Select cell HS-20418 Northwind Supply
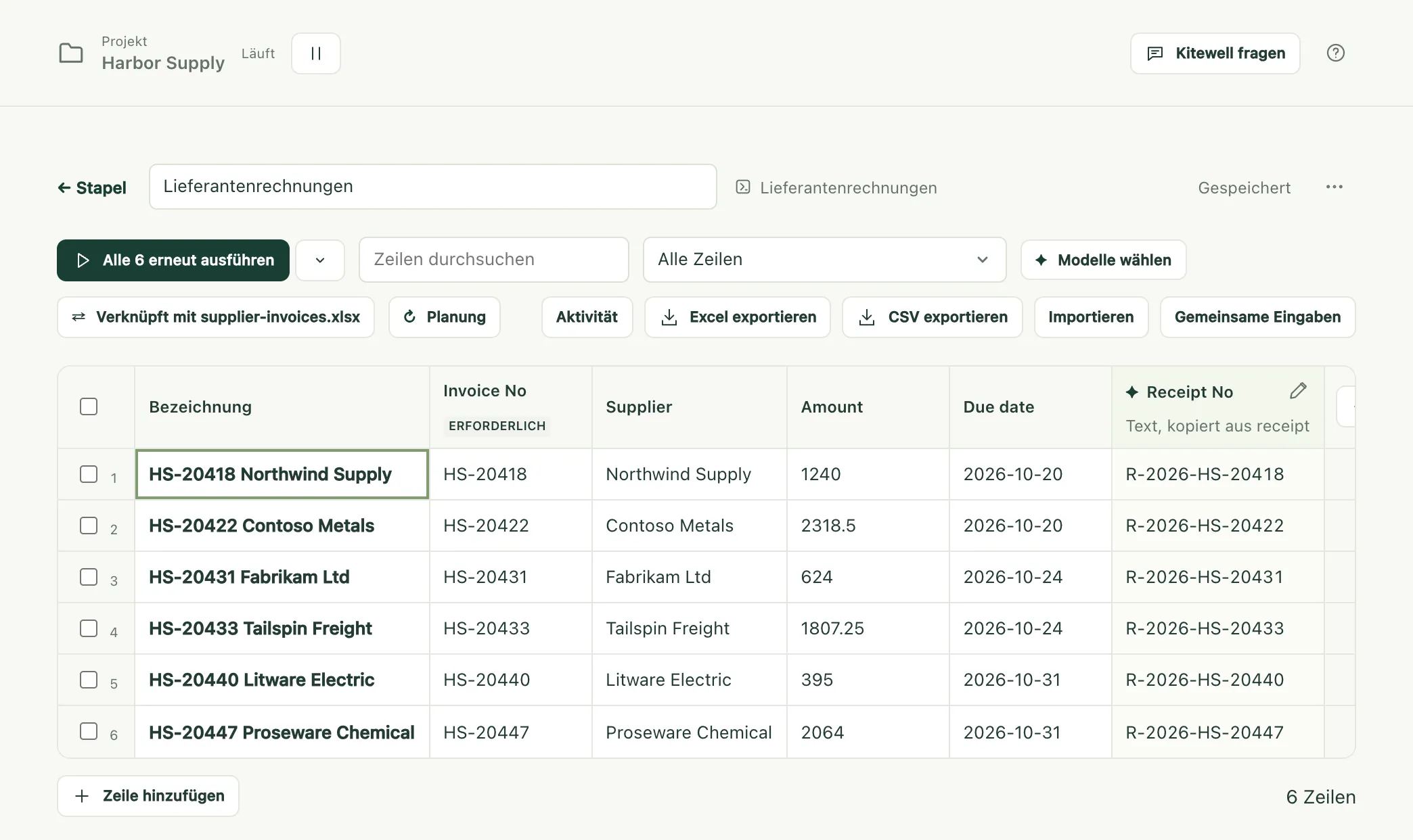This screenshot has height=840, width=1413. coord(282,474)
